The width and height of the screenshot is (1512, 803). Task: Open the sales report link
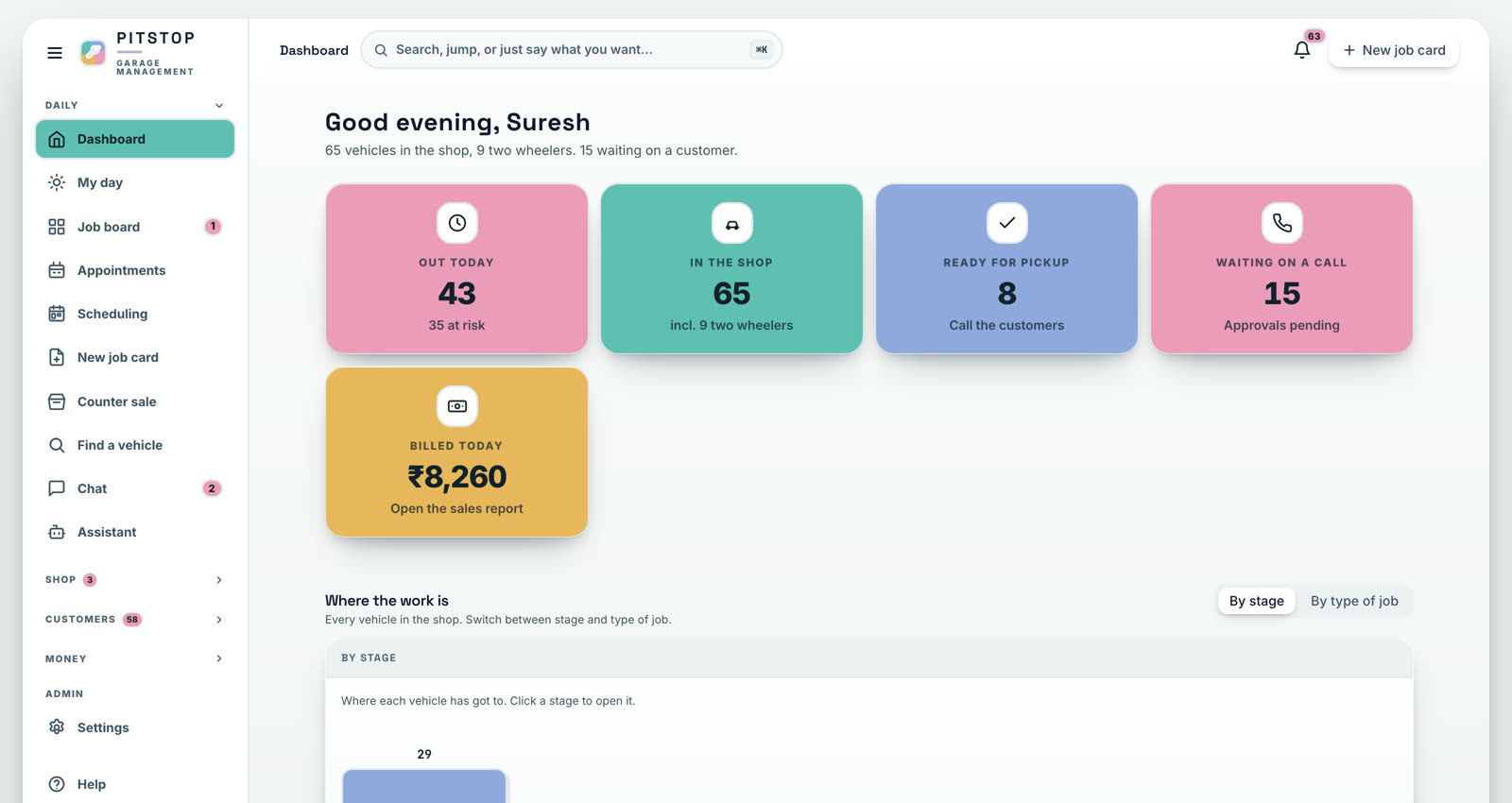coord(457,508)
